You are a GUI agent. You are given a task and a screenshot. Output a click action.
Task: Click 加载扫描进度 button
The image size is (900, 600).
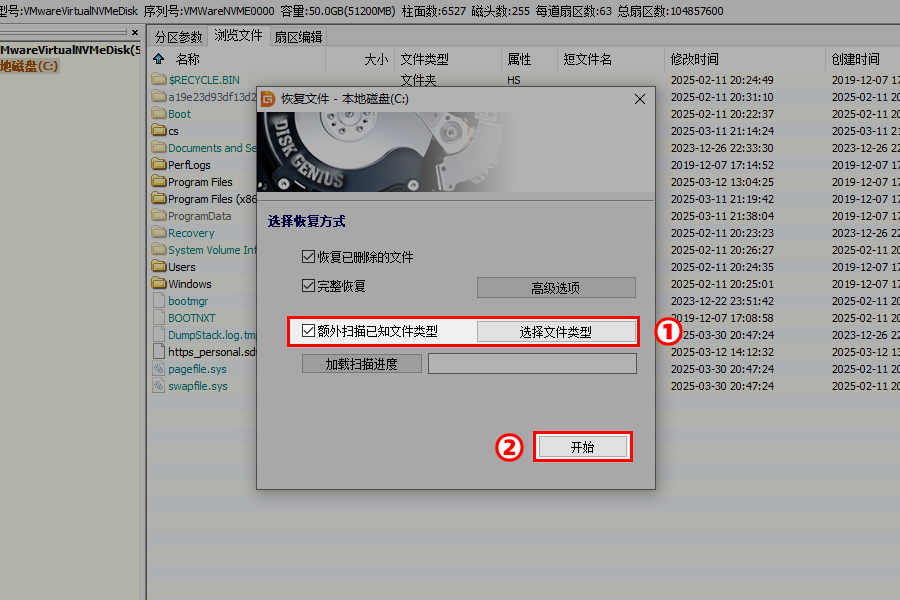pyautogui.click(x=362, y=364)
